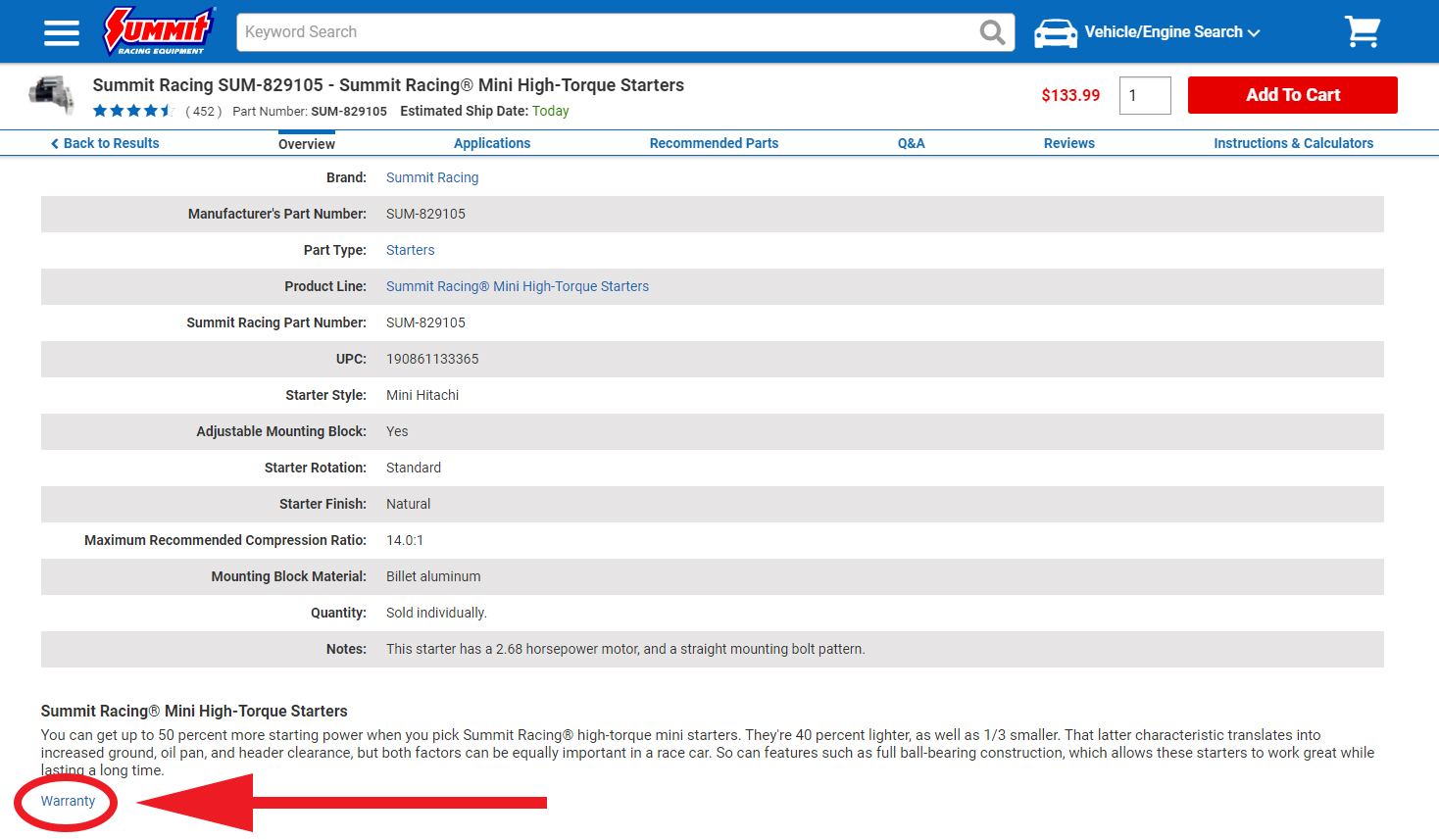The image size is (1439, 840).
Task: Select the UPC value 190861133365
Action: 432,359
